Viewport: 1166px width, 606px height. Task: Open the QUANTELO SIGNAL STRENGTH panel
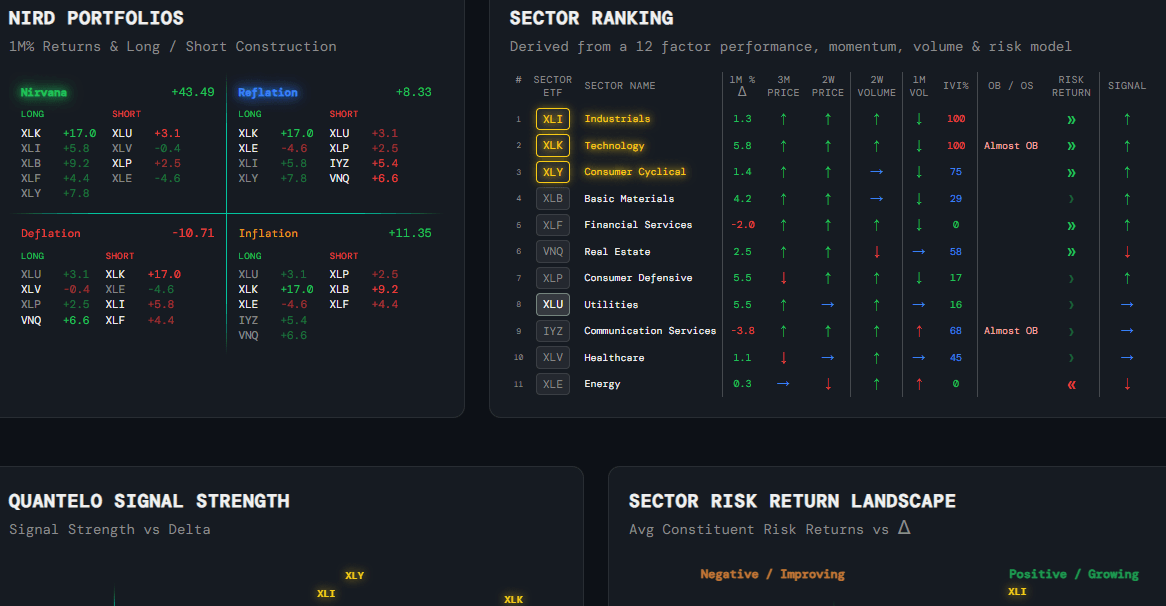148,501
